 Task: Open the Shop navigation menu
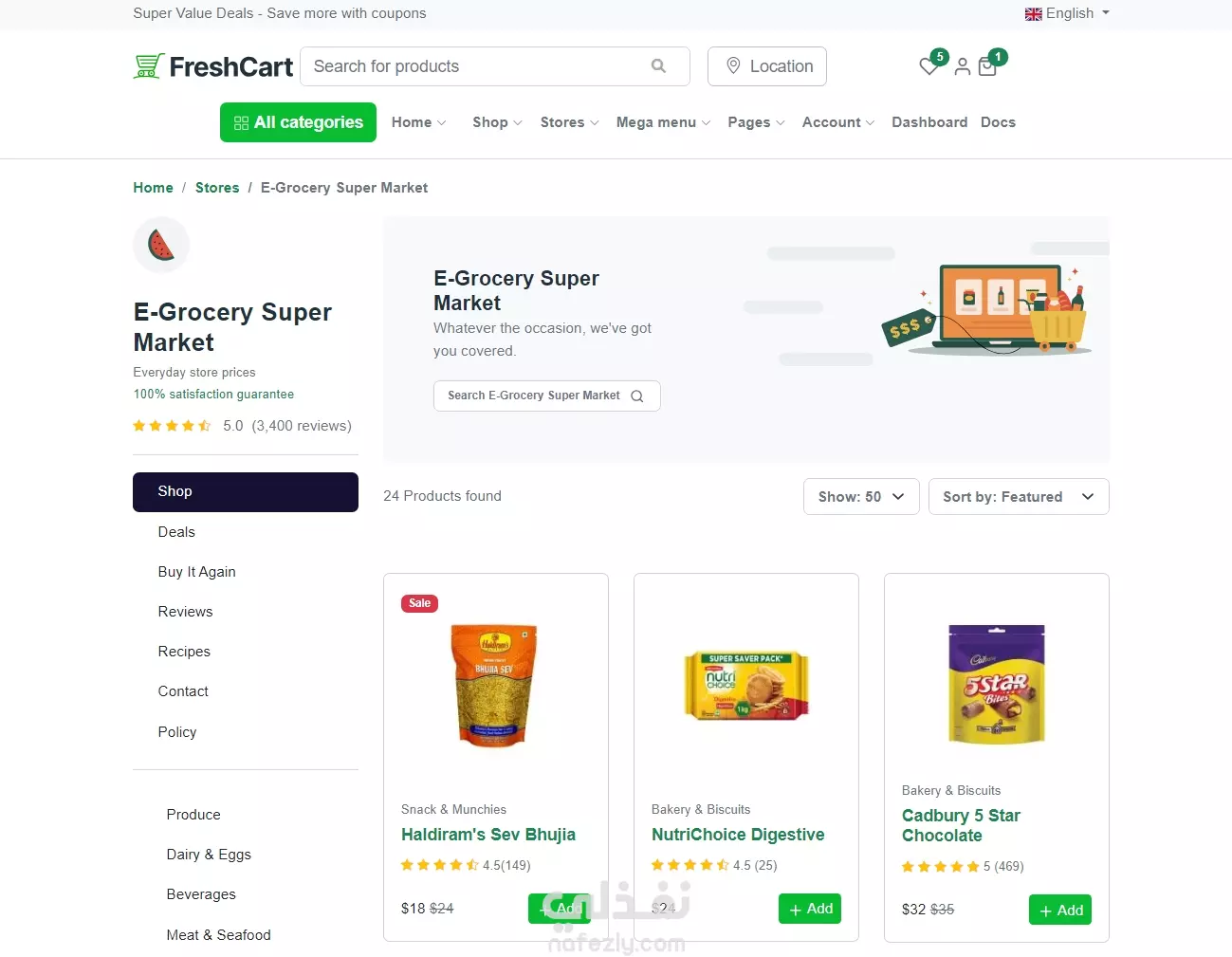[x=497, y=122]
